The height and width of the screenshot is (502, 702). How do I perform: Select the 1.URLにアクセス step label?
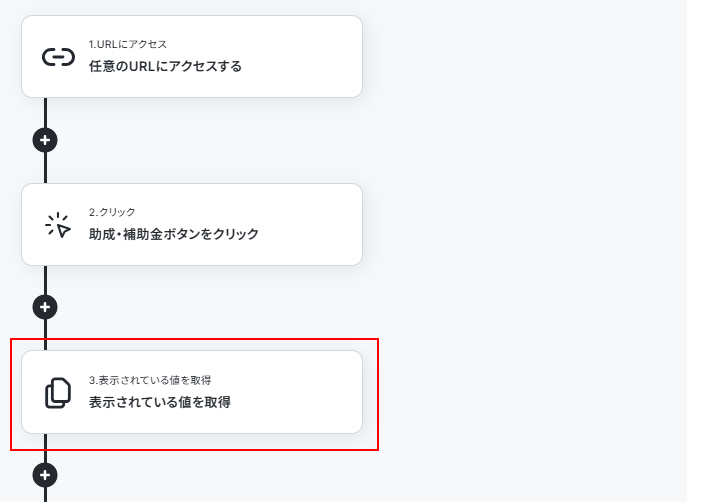click(x=127, y=45)
